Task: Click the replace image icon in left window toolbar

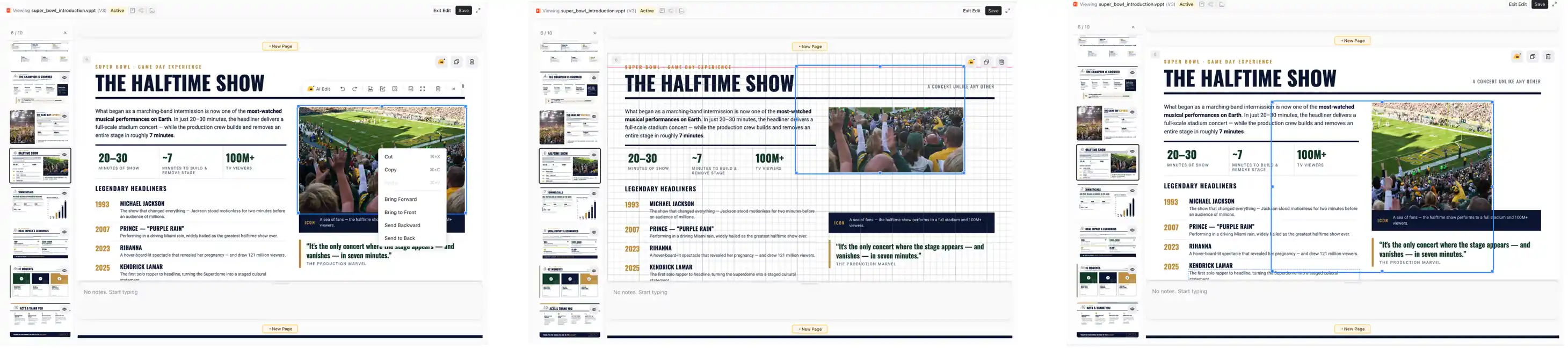Action: pyautogui.click(x=370, y=89)
